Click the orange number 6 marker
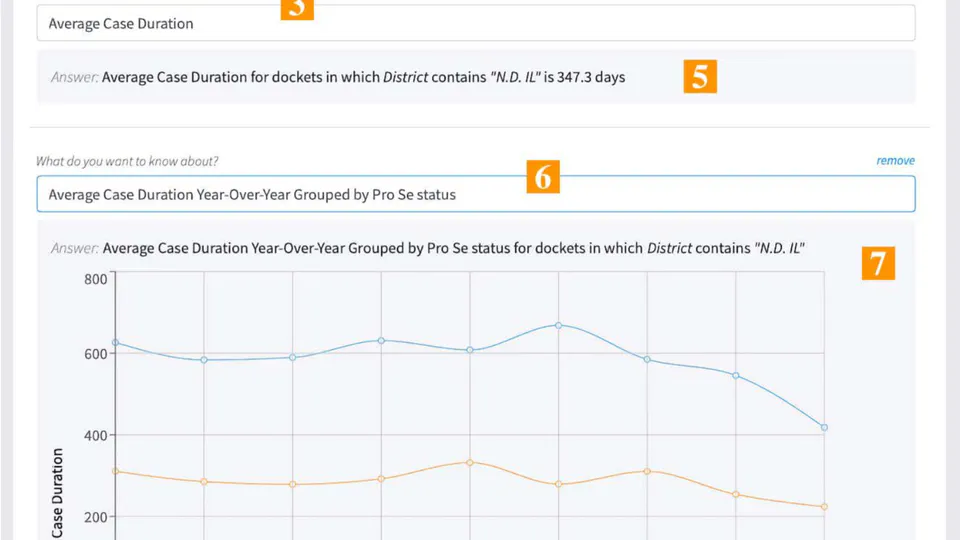This screenshot has height=540, width=960. click(542, 177)
